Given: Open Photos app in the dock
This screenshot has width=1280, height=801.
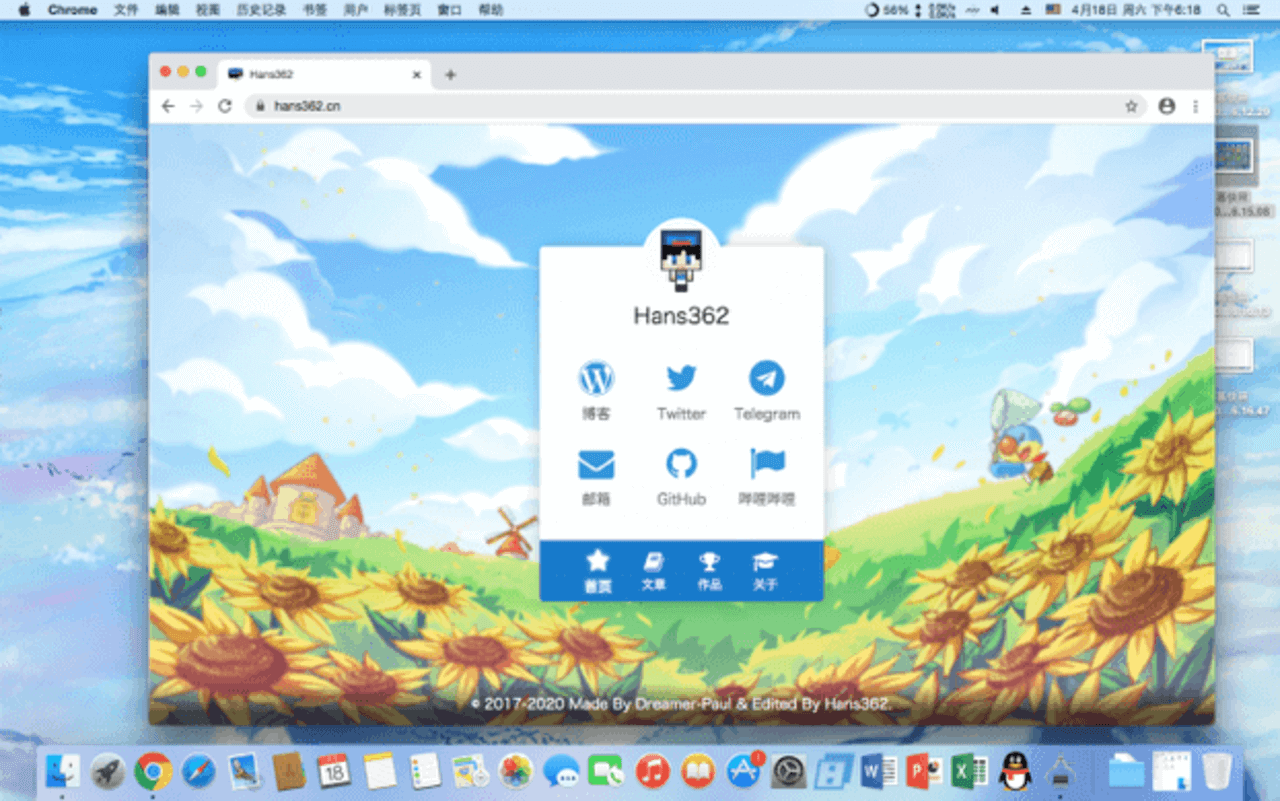Looking at the screenshot, I should point(516,771).
